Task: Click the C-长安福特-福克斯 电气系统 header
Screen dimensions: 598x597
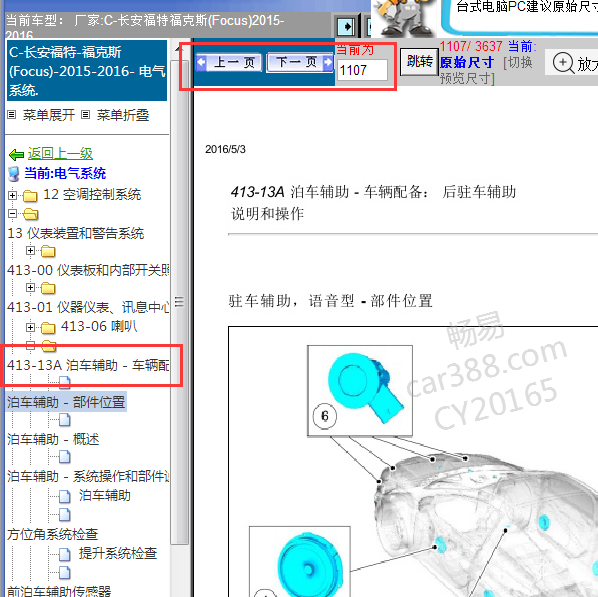Action: click(87, 71)
